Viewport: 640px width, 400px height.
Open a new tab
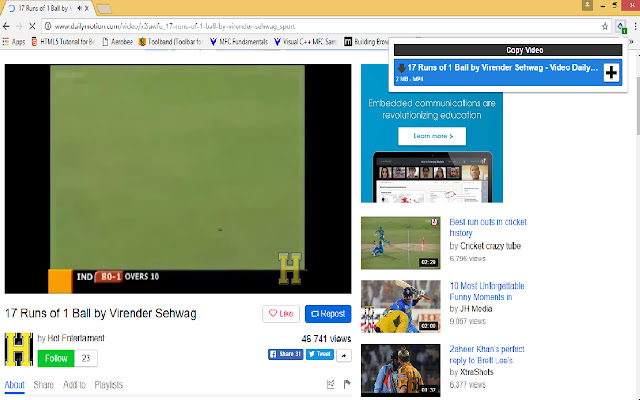pos(104,9)
